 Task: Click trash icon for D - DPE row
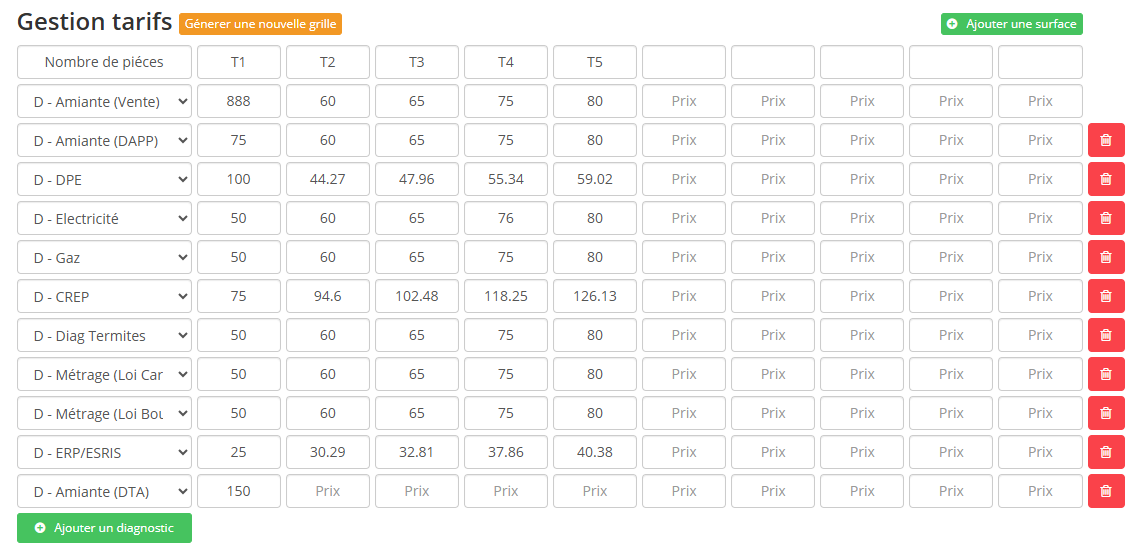coord(1105,180)
